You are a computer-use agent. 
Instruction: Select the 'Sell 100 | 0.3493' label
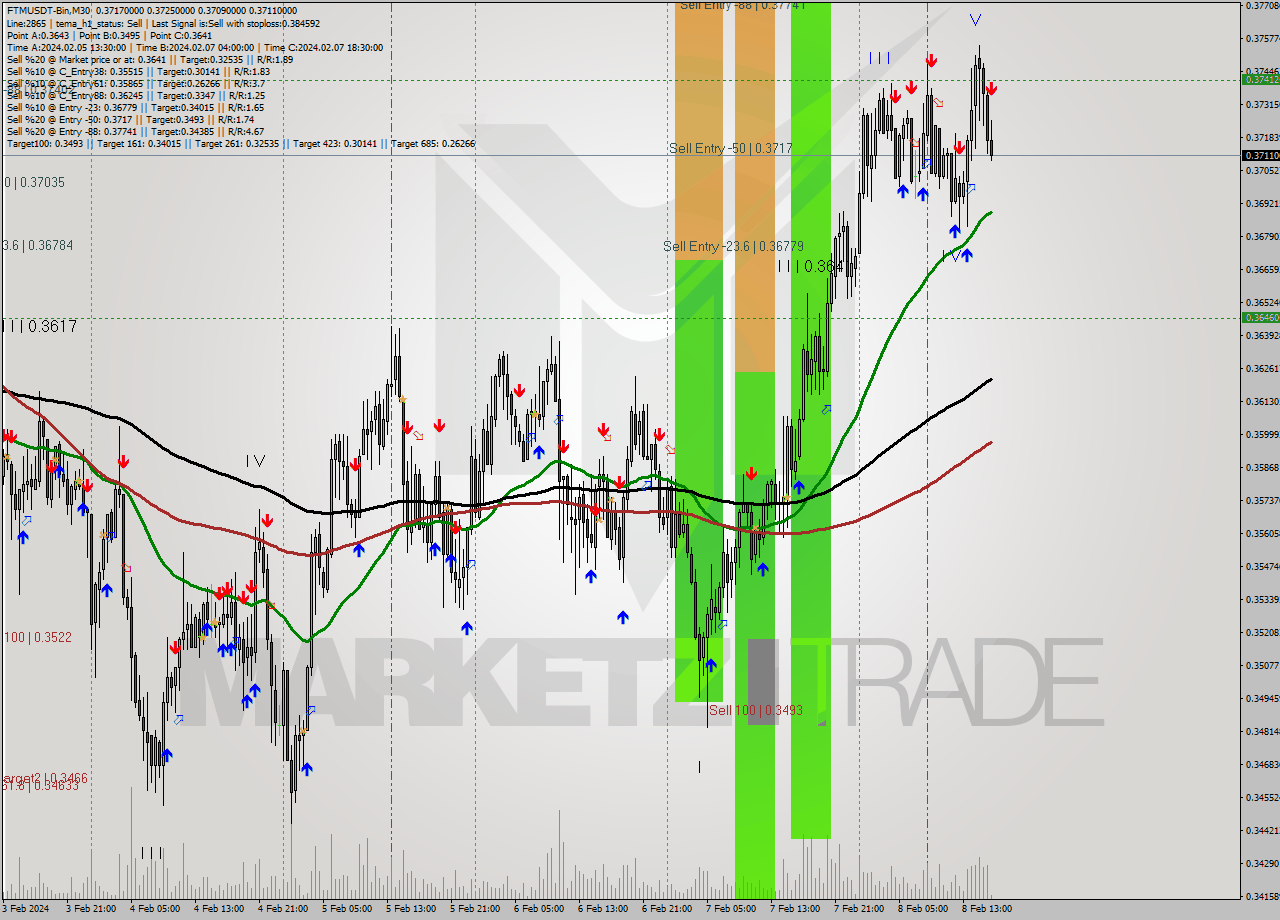[x=756, y=710]
